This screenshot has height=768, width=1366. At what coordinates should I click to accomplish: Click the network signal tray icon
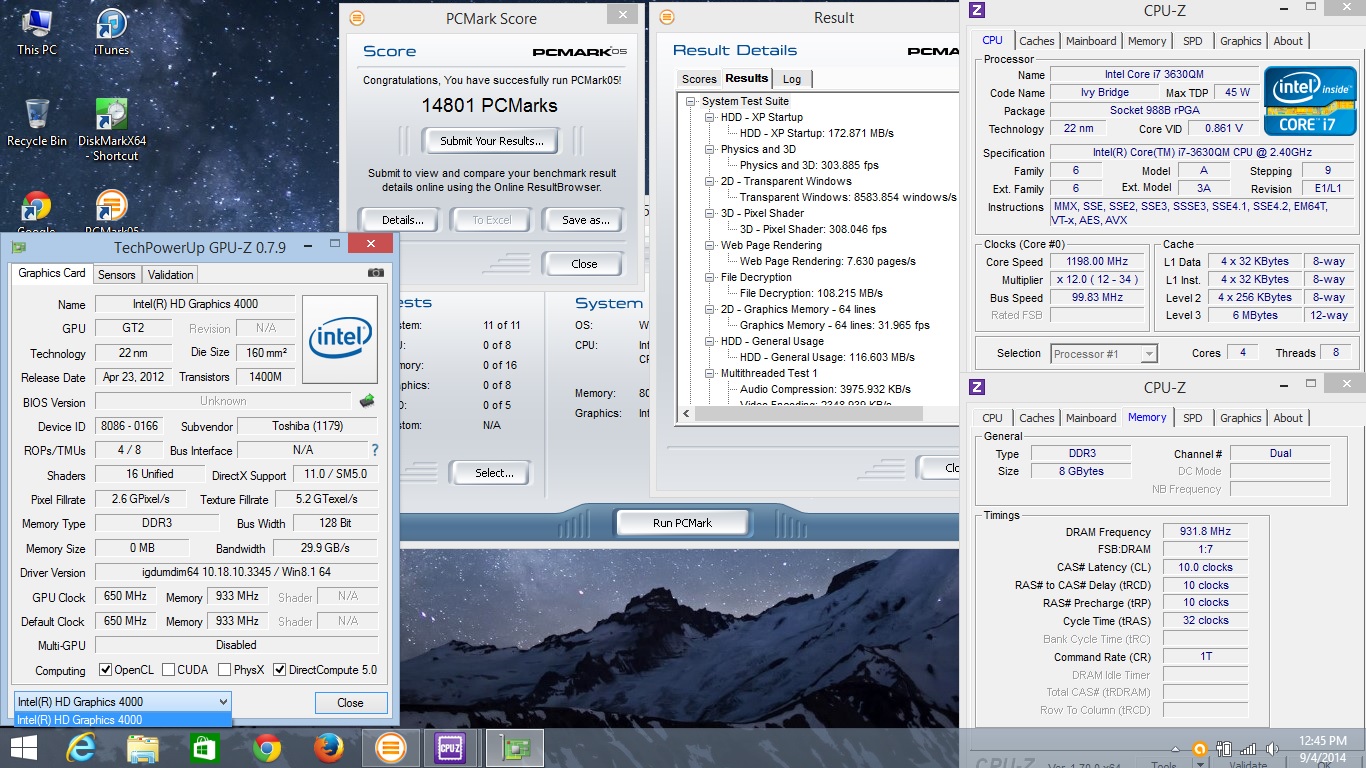pyautogui.click(x=1248, y=748)
